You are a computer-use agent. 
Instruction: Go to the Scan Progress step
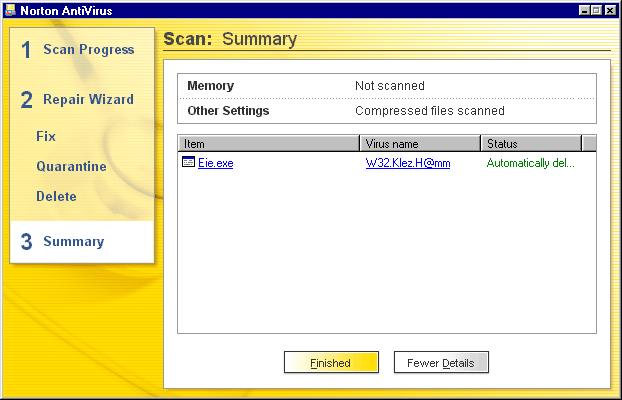point(87,50)
